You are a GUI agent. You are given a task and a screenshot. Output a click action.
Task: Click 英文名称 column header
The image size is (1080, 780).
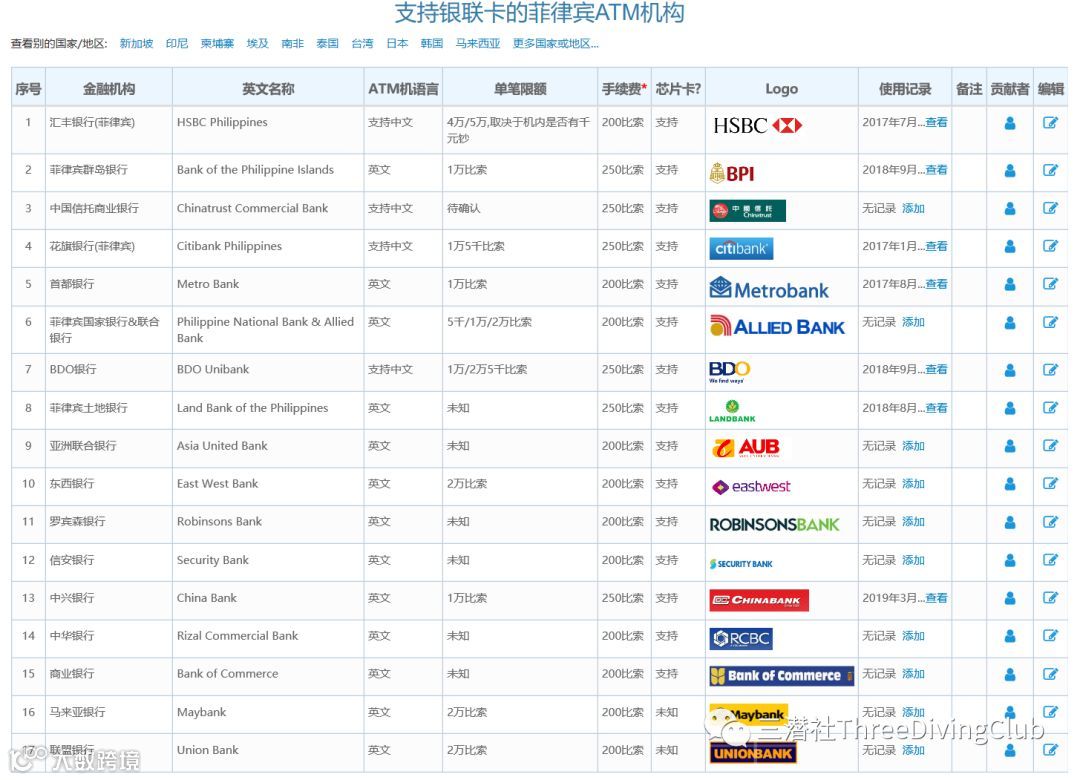tap(268, 89)
